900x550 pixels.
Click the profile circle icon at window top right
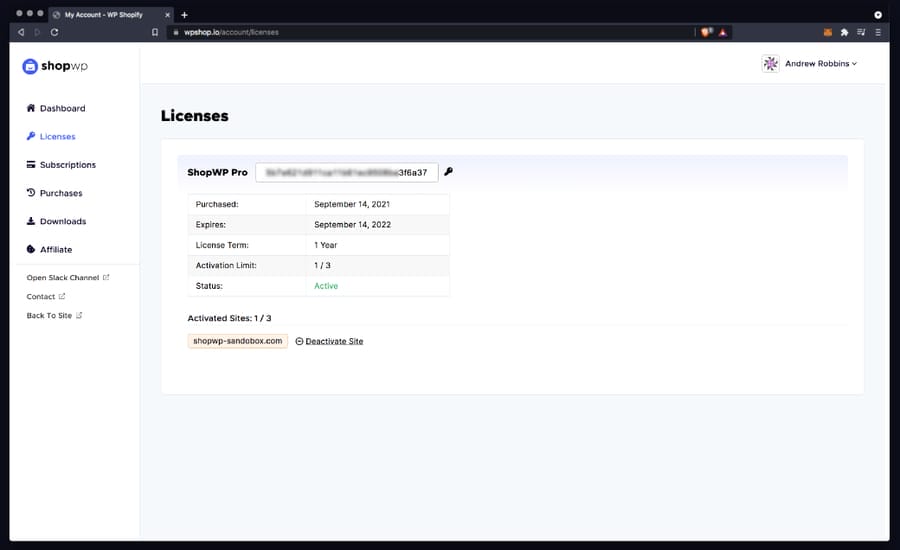coord(878,15)
